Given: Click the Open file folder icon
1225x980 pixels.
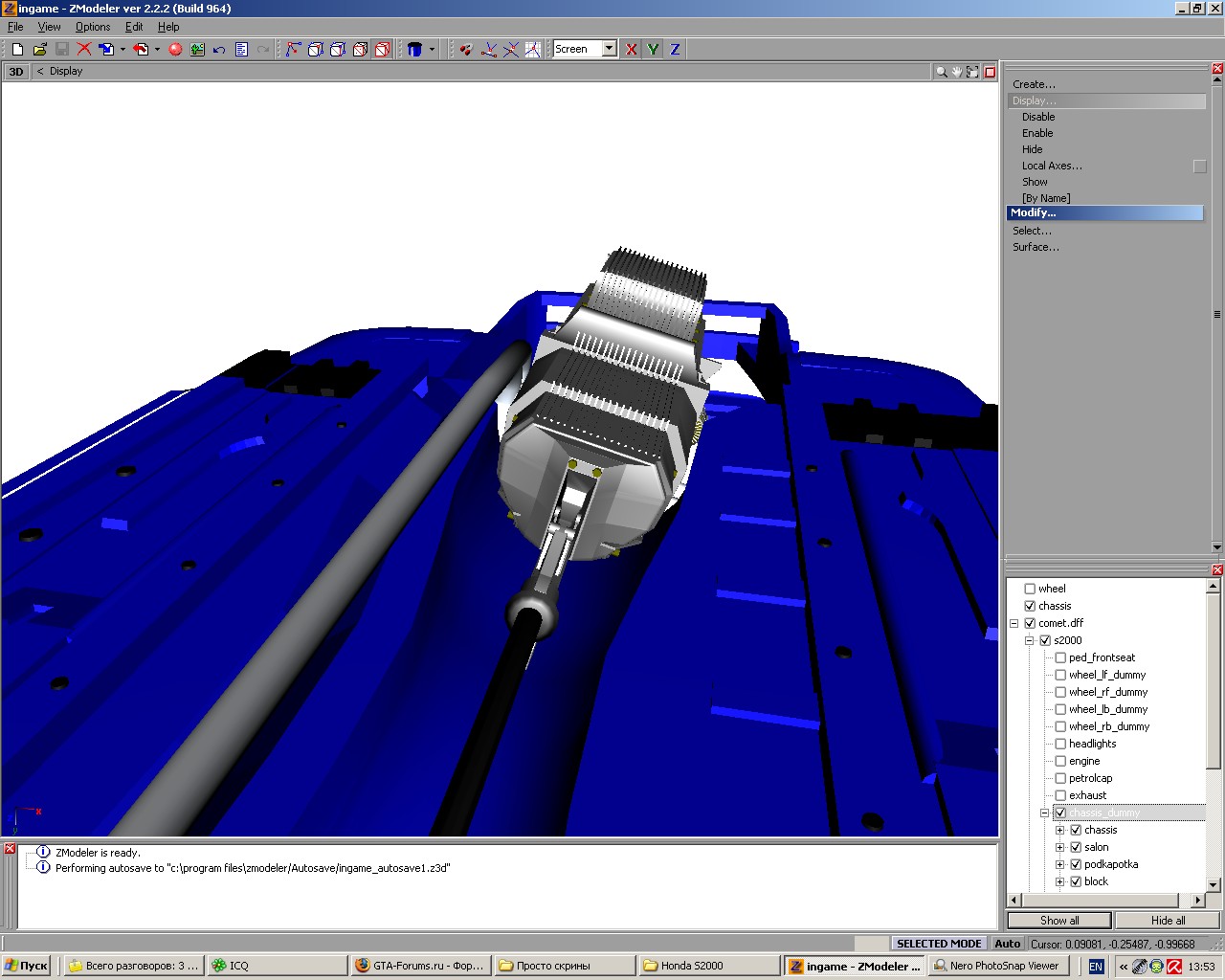Looking at the screenshot, I should click(x=39, y=49).
